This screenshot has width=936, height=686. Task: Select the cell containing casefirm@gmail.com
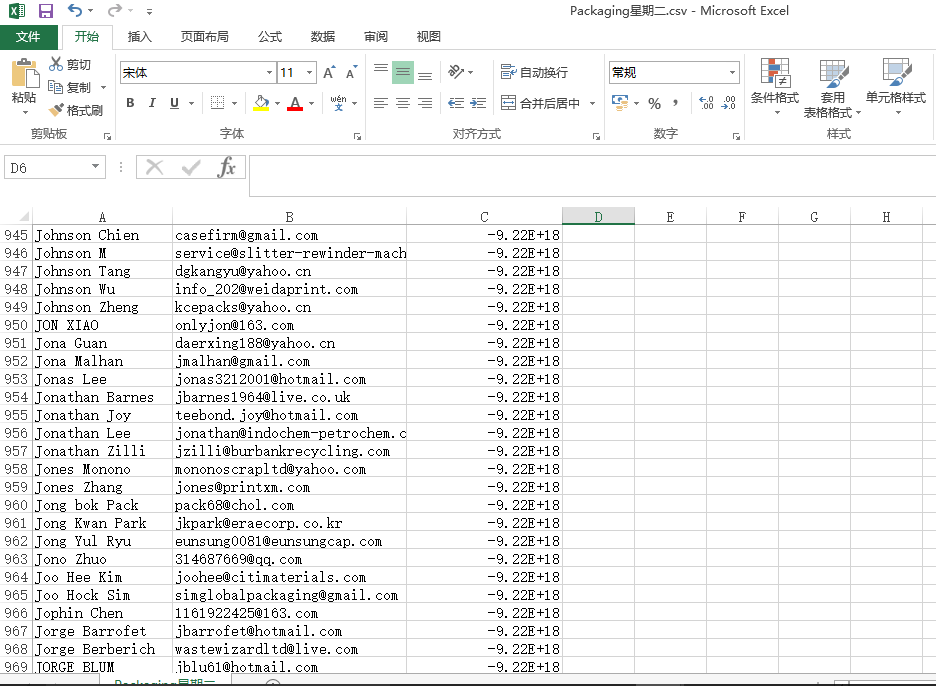coord(288,235)
